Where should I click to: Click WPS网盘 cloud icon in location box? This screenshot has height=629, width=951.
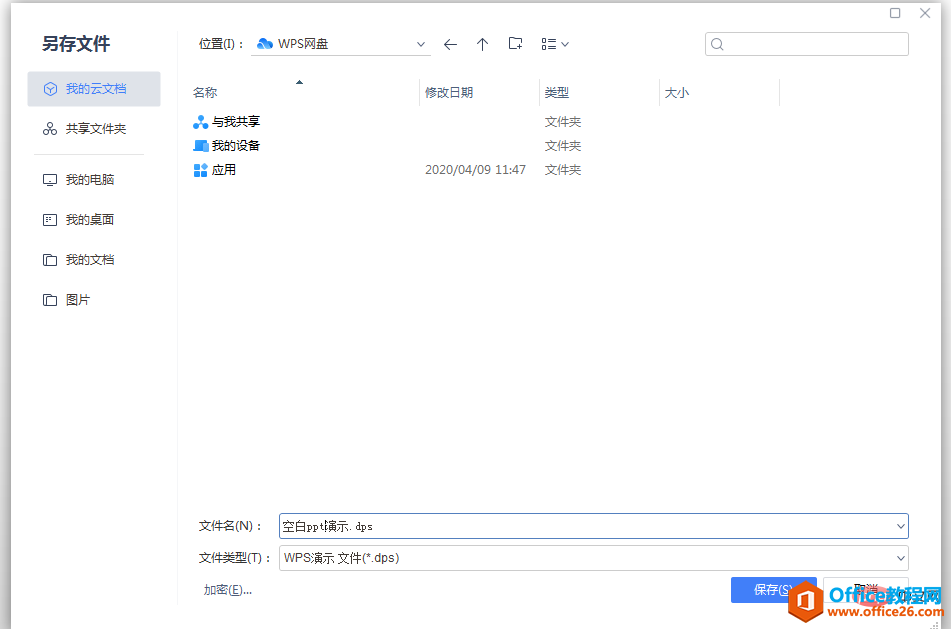tap(264, 44)
